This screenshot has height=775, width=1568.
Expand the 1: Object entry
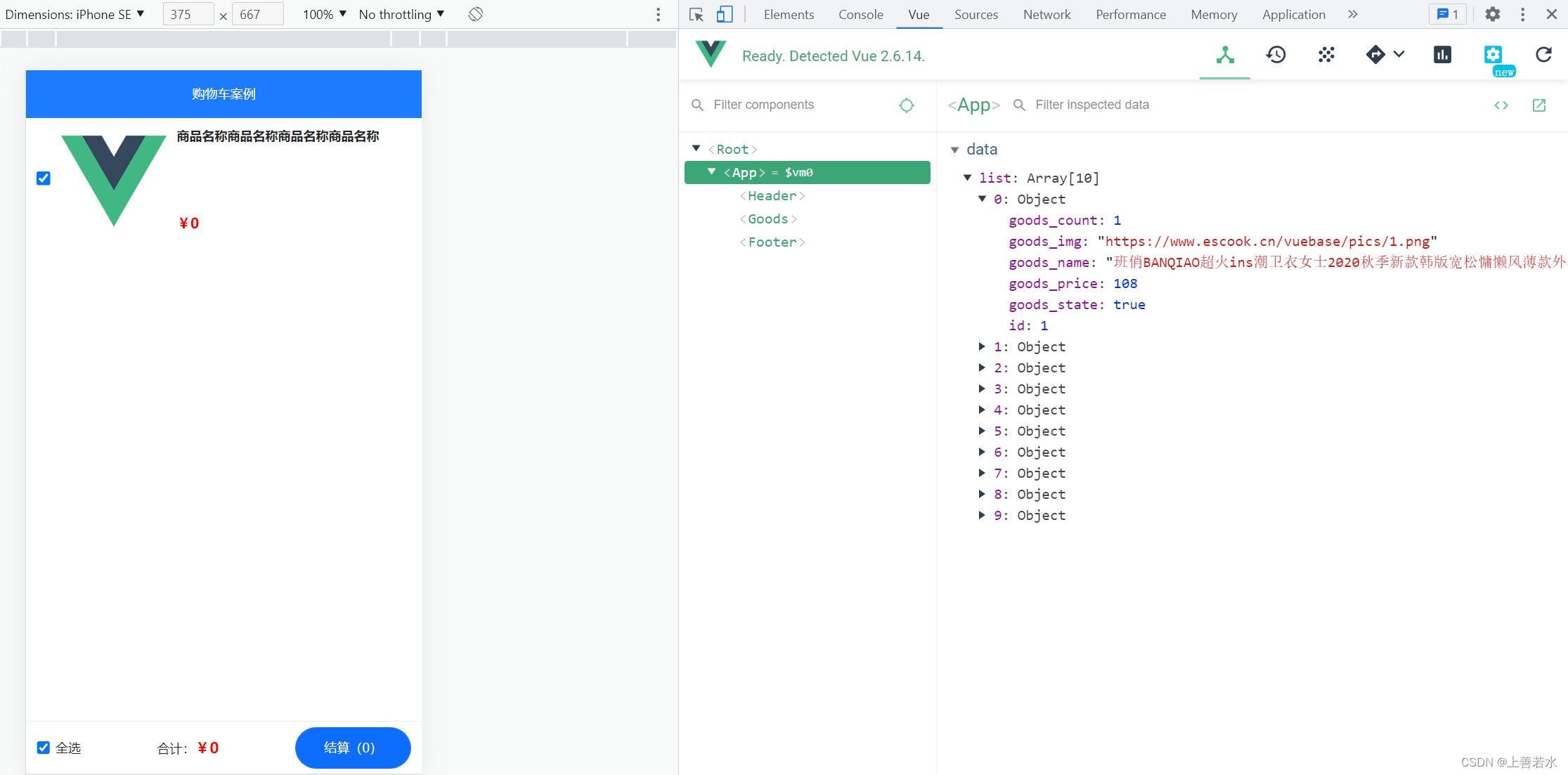pyautogui.click(x=982, y=346)
